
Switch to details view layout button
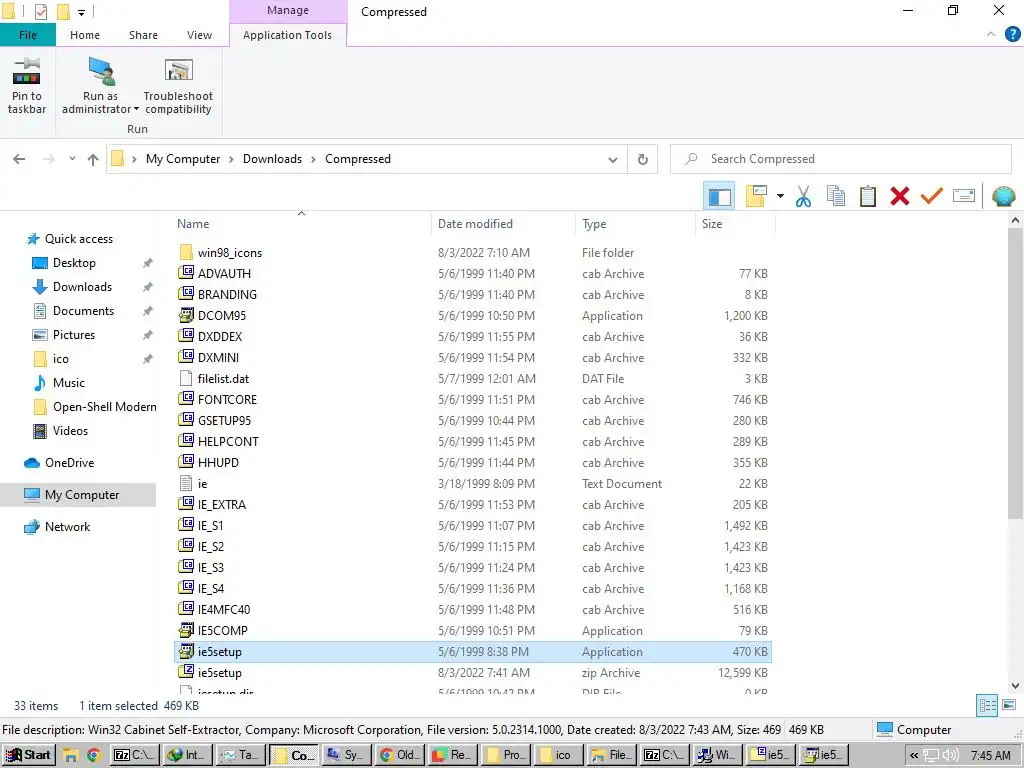(x=987, y=705)
